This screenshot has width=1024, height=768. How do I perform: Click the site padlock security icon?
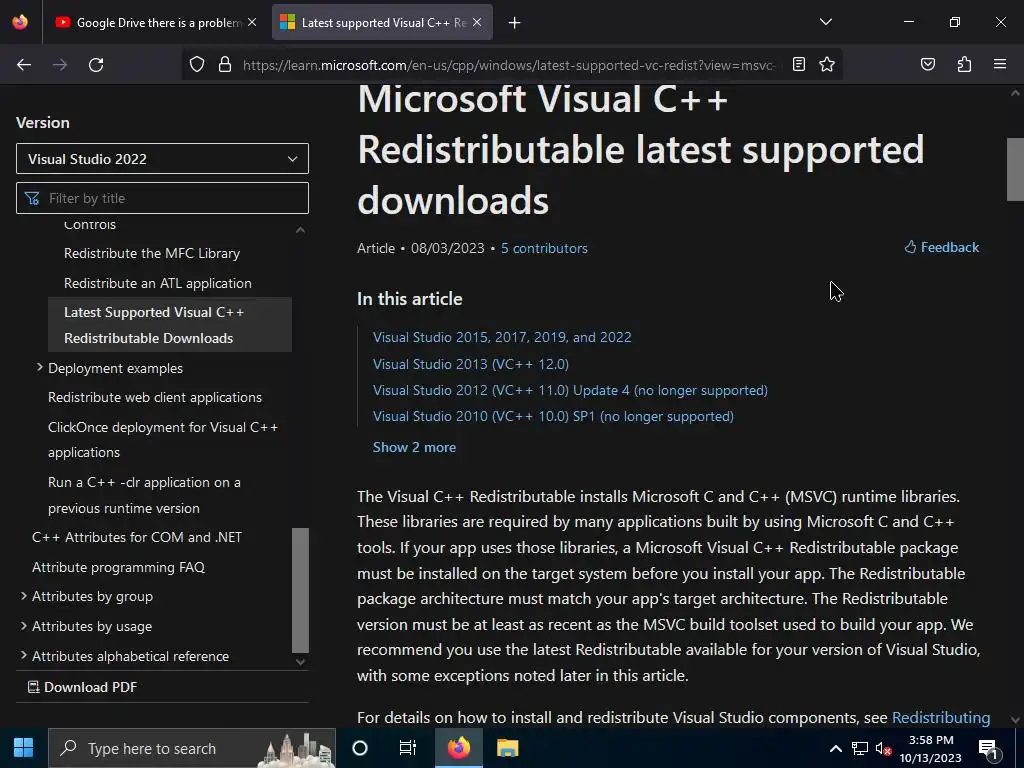click(x=225, y=65)
